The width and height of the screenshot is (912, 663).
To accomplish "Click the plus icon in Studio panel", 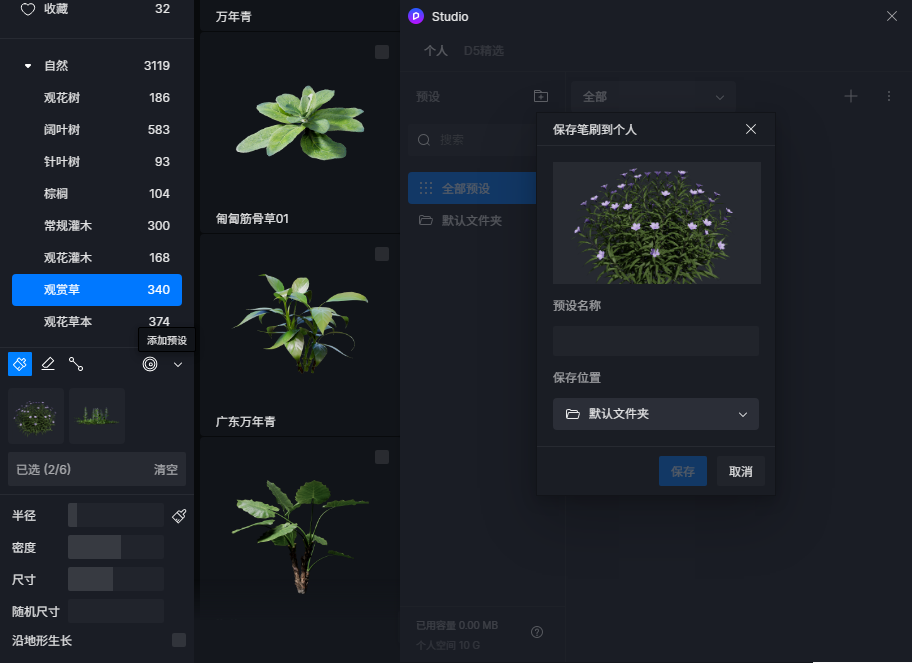I will (x=850, y=96).
